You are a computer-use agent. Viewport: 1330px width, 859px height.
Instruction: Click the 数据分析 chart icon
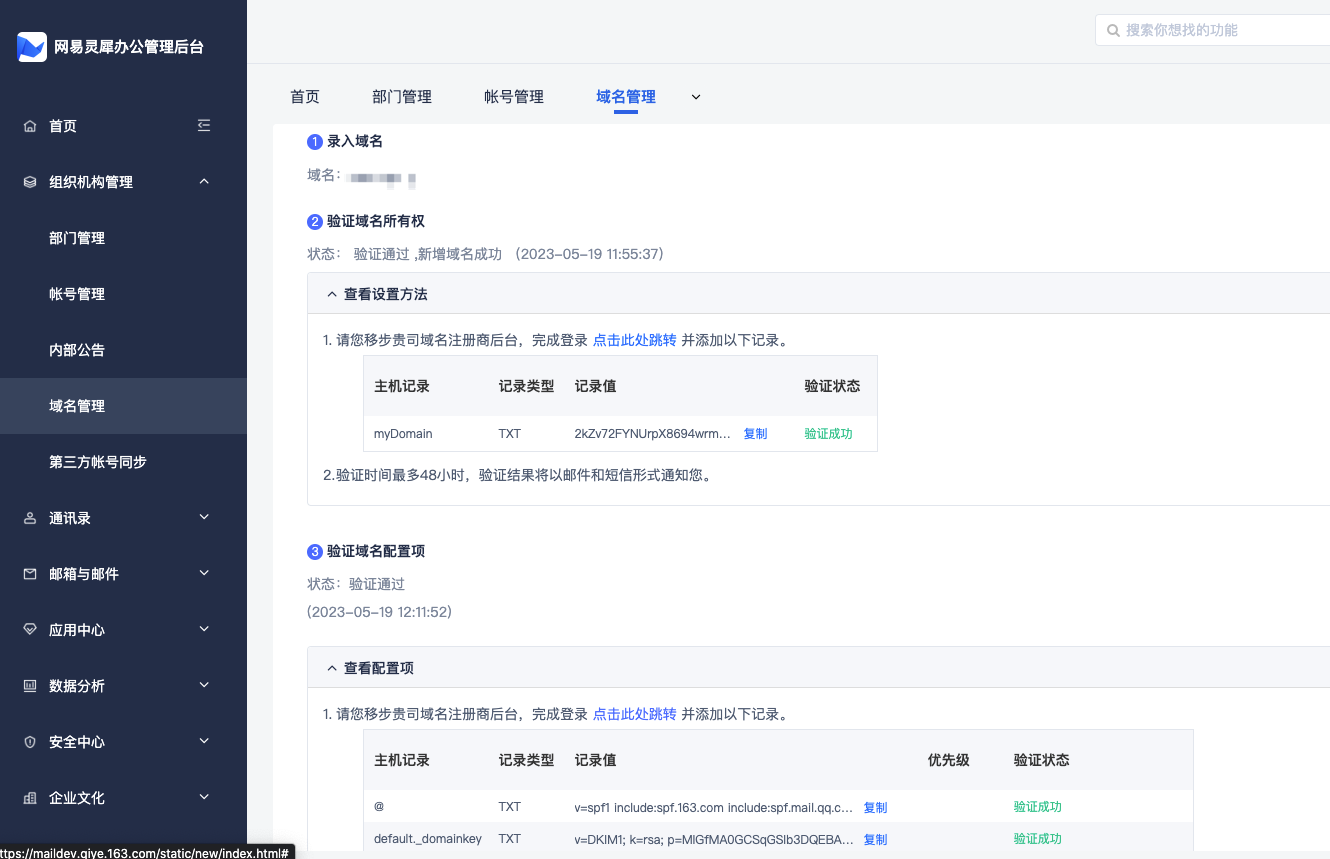30,686
